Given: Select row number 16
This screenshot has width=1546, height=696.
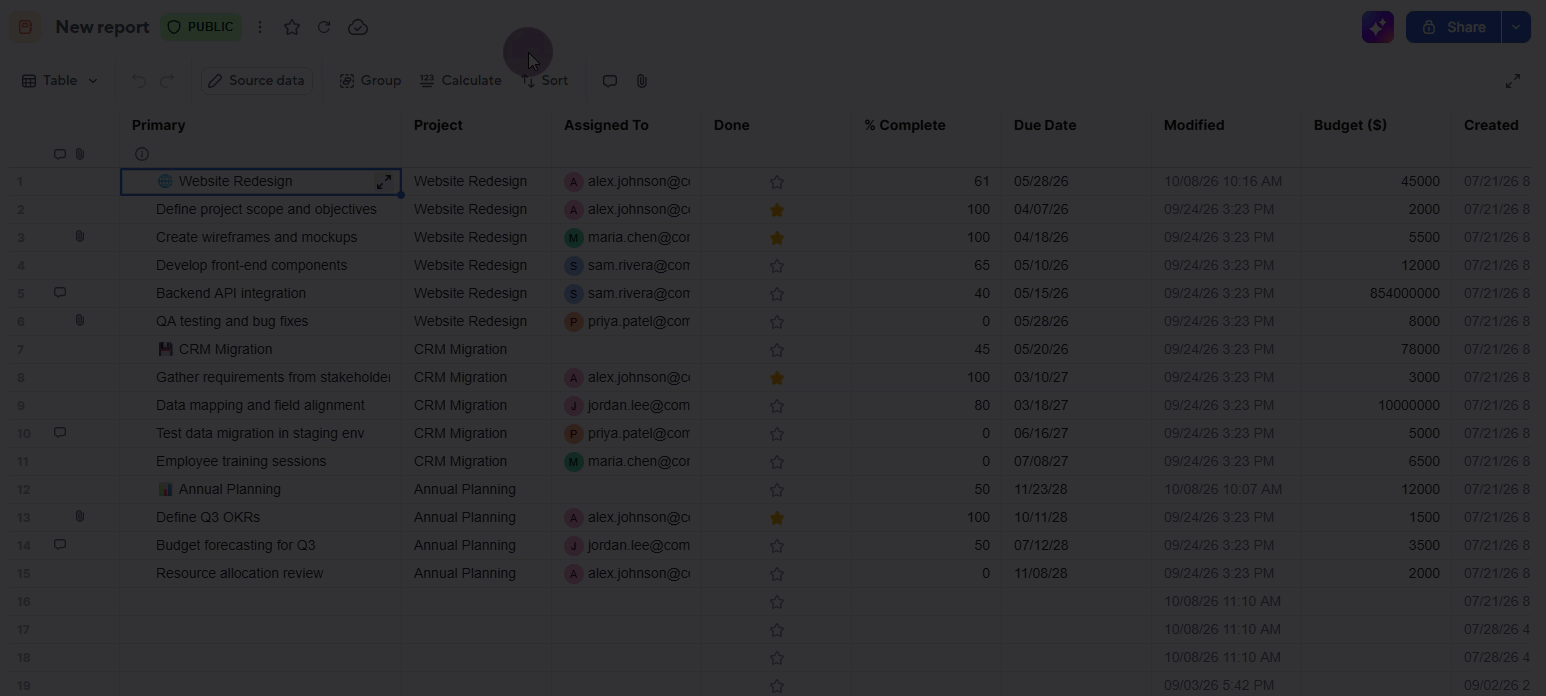Looking at the screenshot, I should click(x=23, y=601).
